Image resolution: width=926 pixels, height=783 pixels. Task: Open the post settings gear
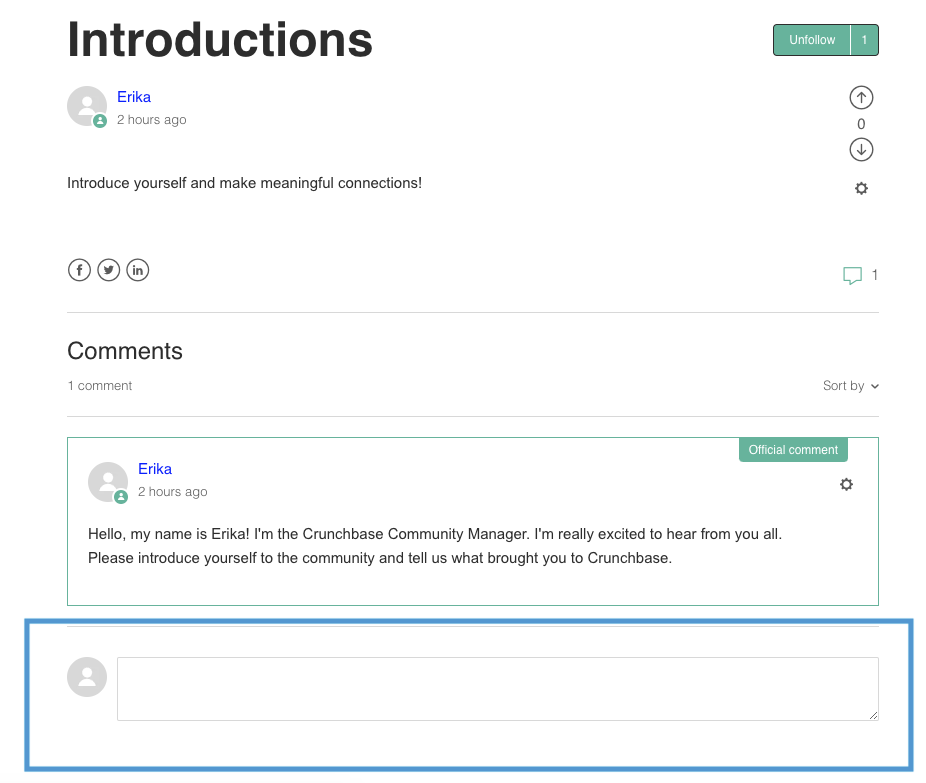click(x=861, y=188)
